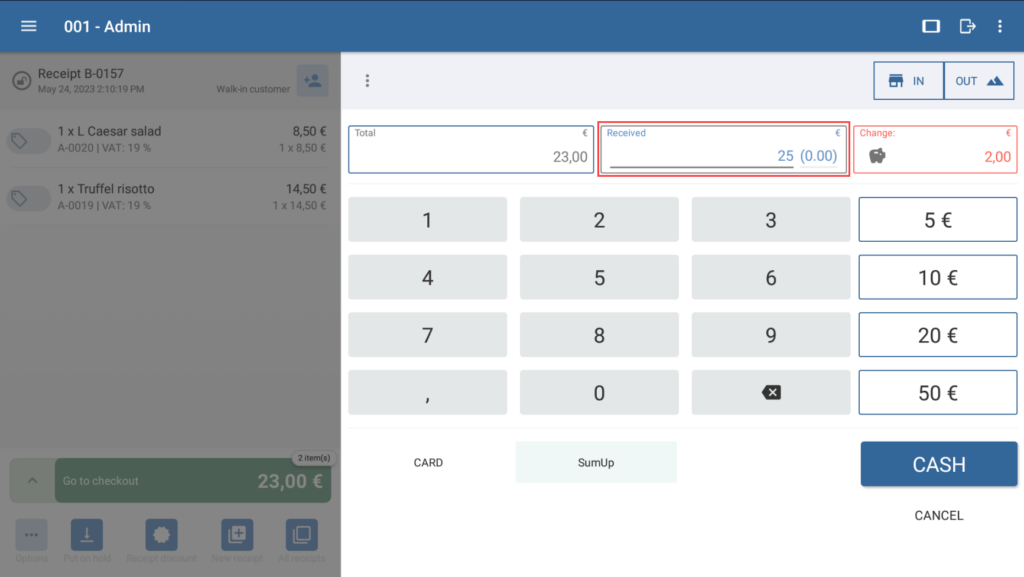The image size is (1024, 577).
Task: Open payment panel three-dot options menu
Action: click(367, 80)
